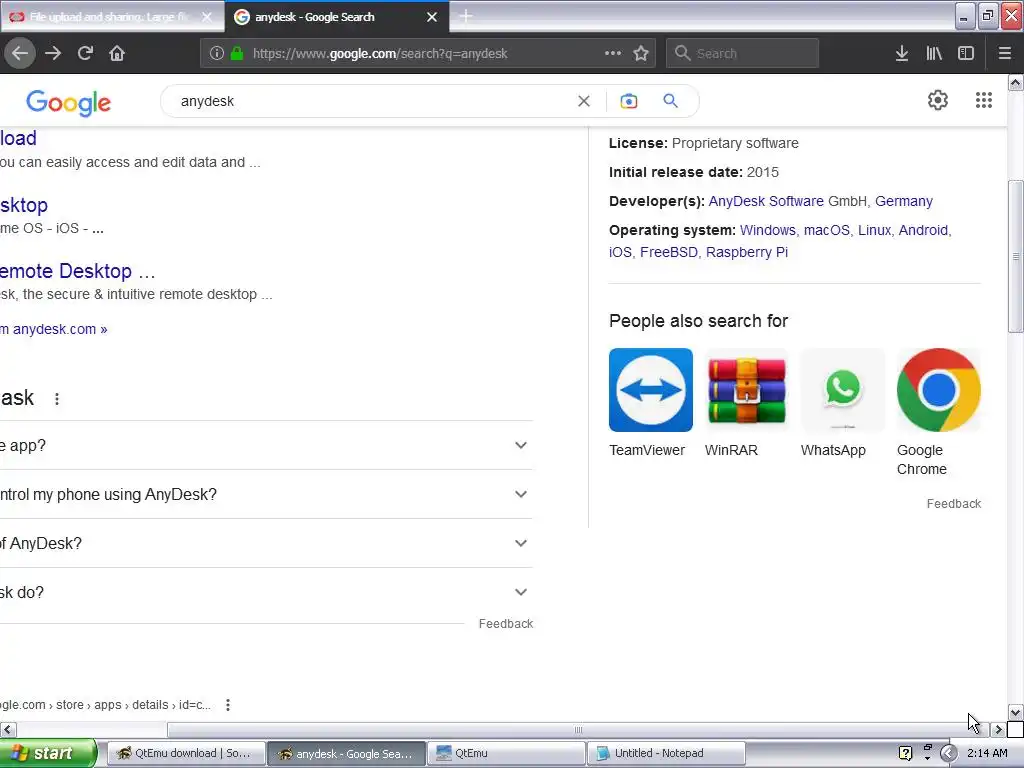Open the 'emote Desktop …' result link
Image resolution: width=1024 pixels, height=768 pixels.
[77, 271]
